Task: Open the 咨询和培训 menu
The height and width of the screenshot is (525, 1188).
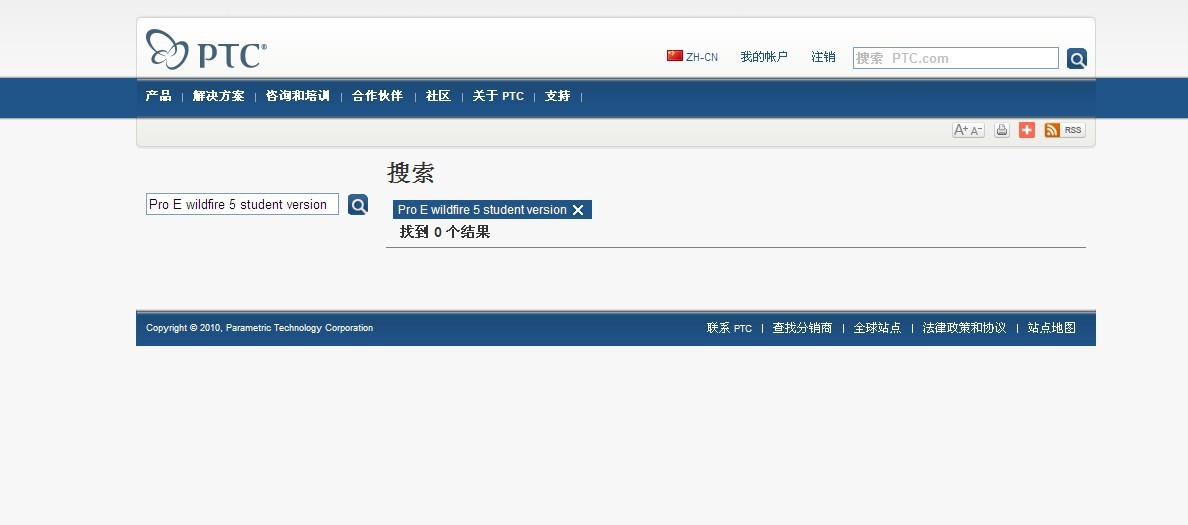Action: click(298, 96)
